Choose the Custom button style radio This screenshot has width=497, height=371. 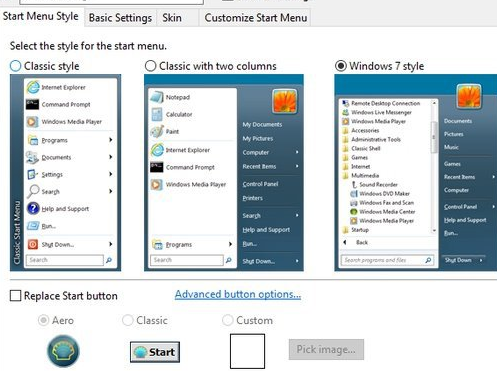pos(228,320)
